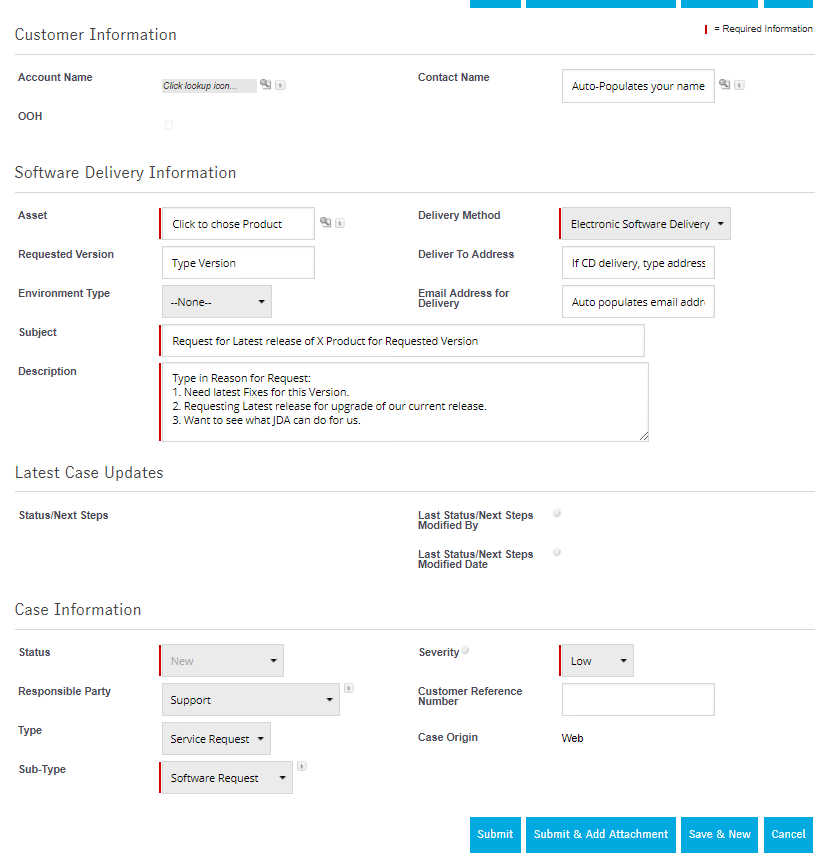This screenshot has width=833, height=862.
Task: Click the Customer Reference Number field
Action: (x=638, y=700)
